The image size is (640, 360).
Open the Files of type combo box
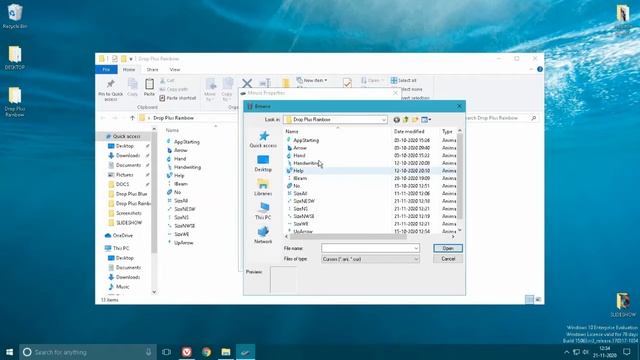pyautogui.click(x=370, y=259)
